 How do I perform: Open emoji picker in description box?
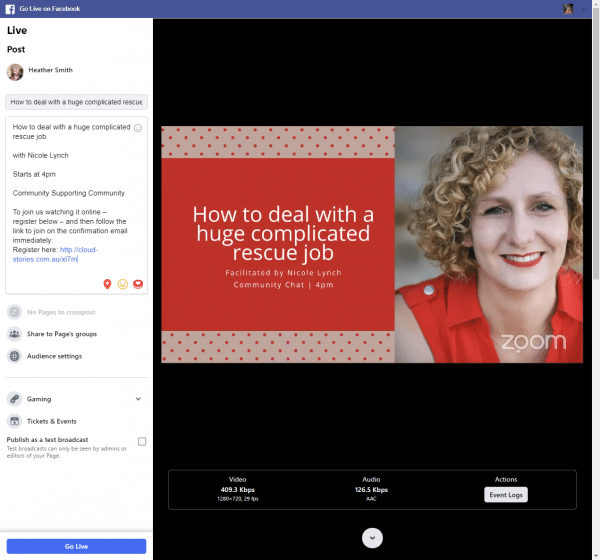138,128
